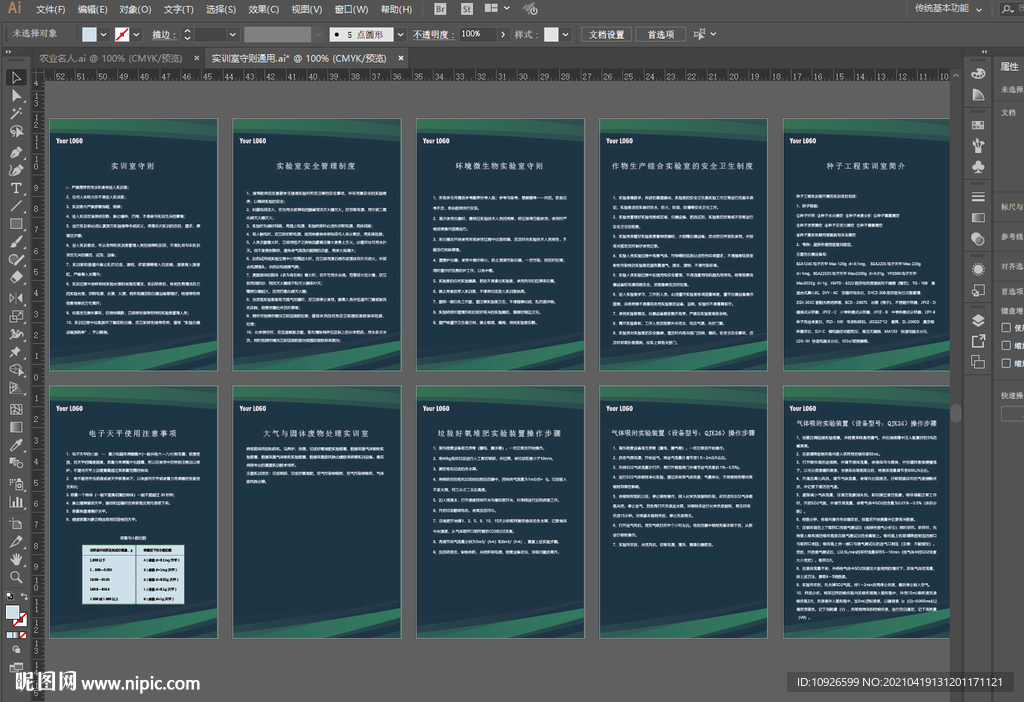Select the Type tool

[16, 188]
